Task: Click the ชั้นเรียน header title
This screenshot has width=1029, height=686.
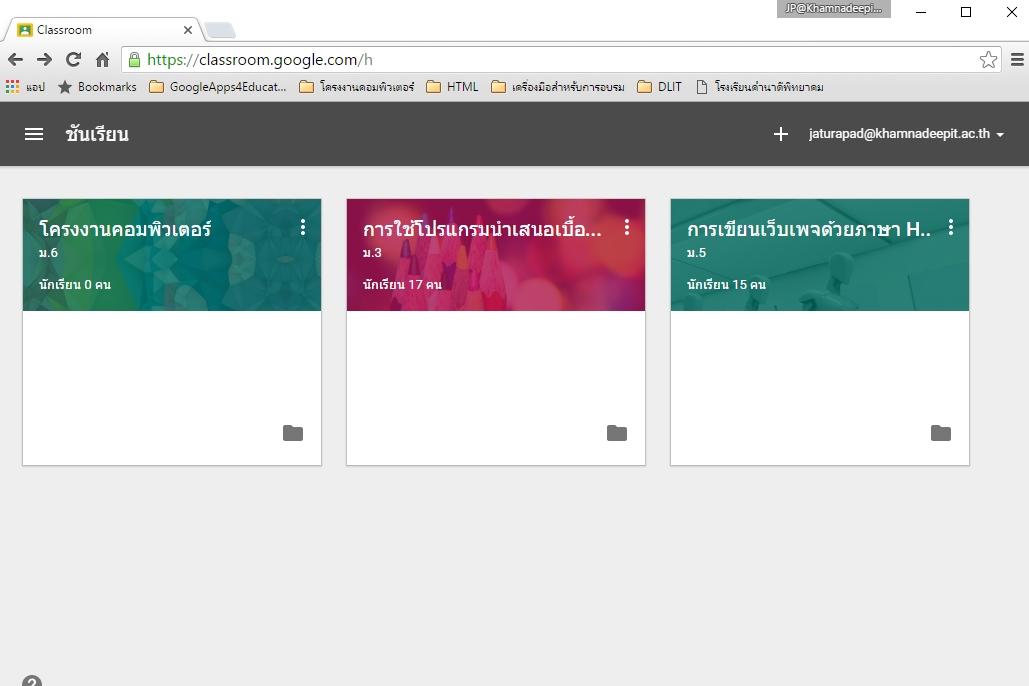Action: pos(97,134)
